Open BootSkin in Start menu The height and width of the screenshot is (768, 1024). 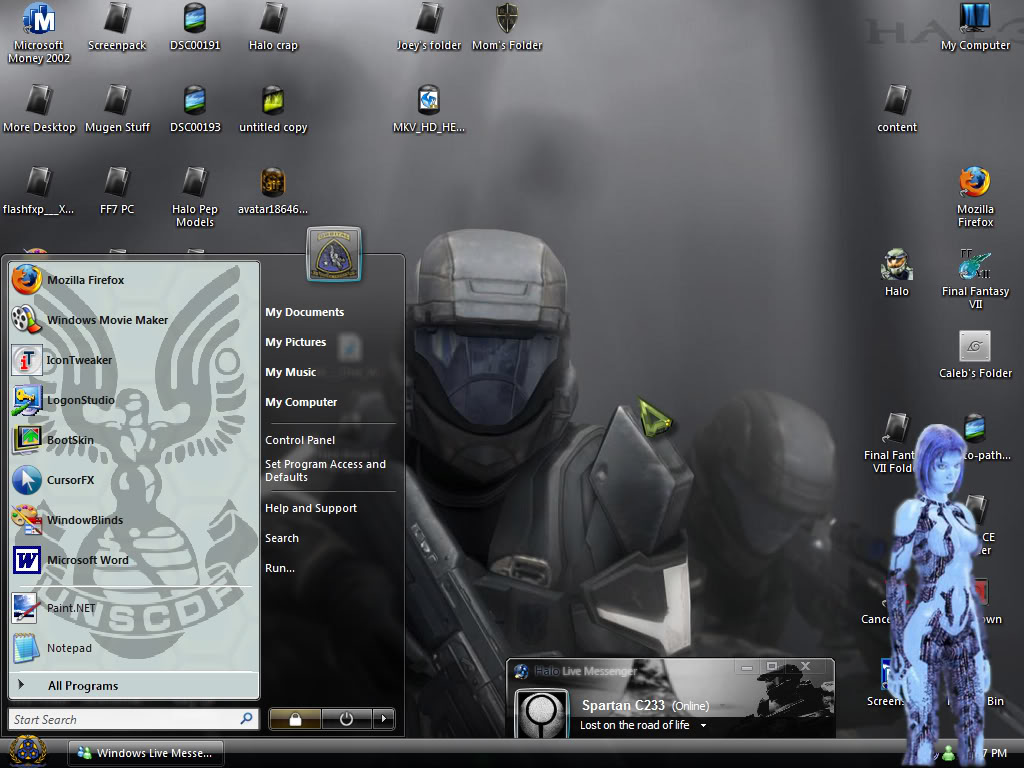point(134,440)
